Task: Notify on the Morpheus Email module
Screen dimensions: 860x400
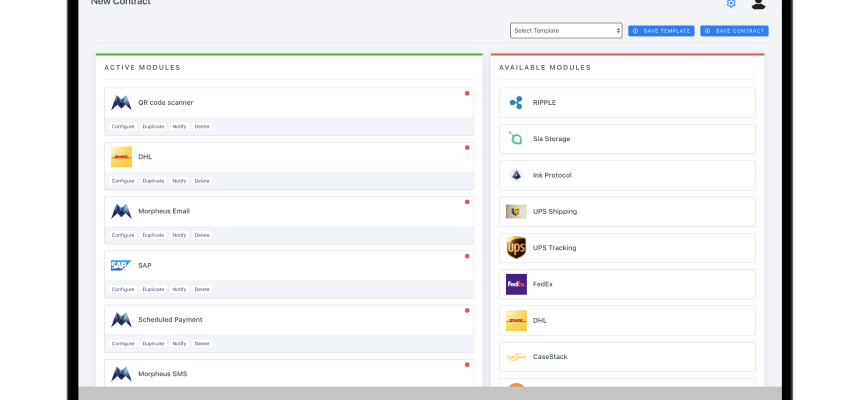Action: (179, 235)
